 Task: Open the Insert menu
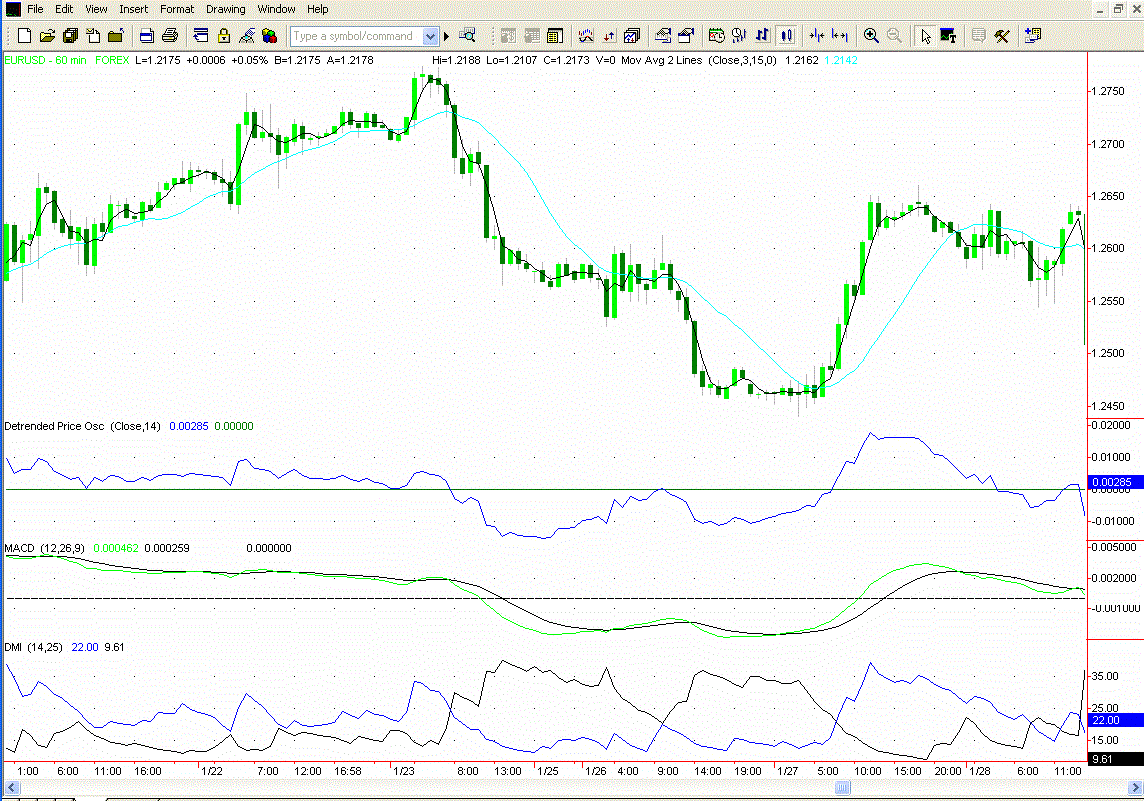click(x=134, y=9)
